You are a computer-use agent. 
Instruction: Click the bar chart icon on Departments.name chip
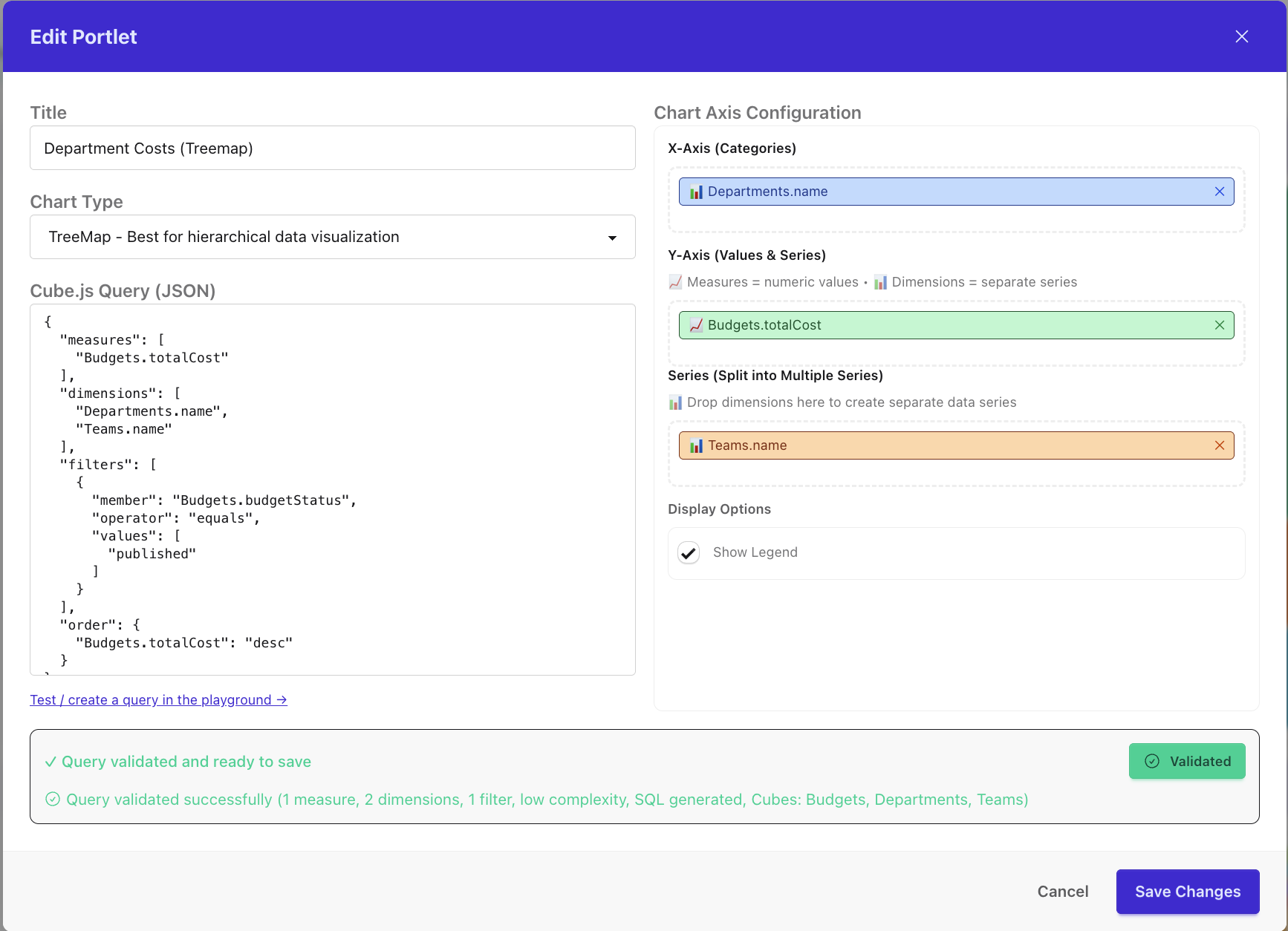coord(696,191)
